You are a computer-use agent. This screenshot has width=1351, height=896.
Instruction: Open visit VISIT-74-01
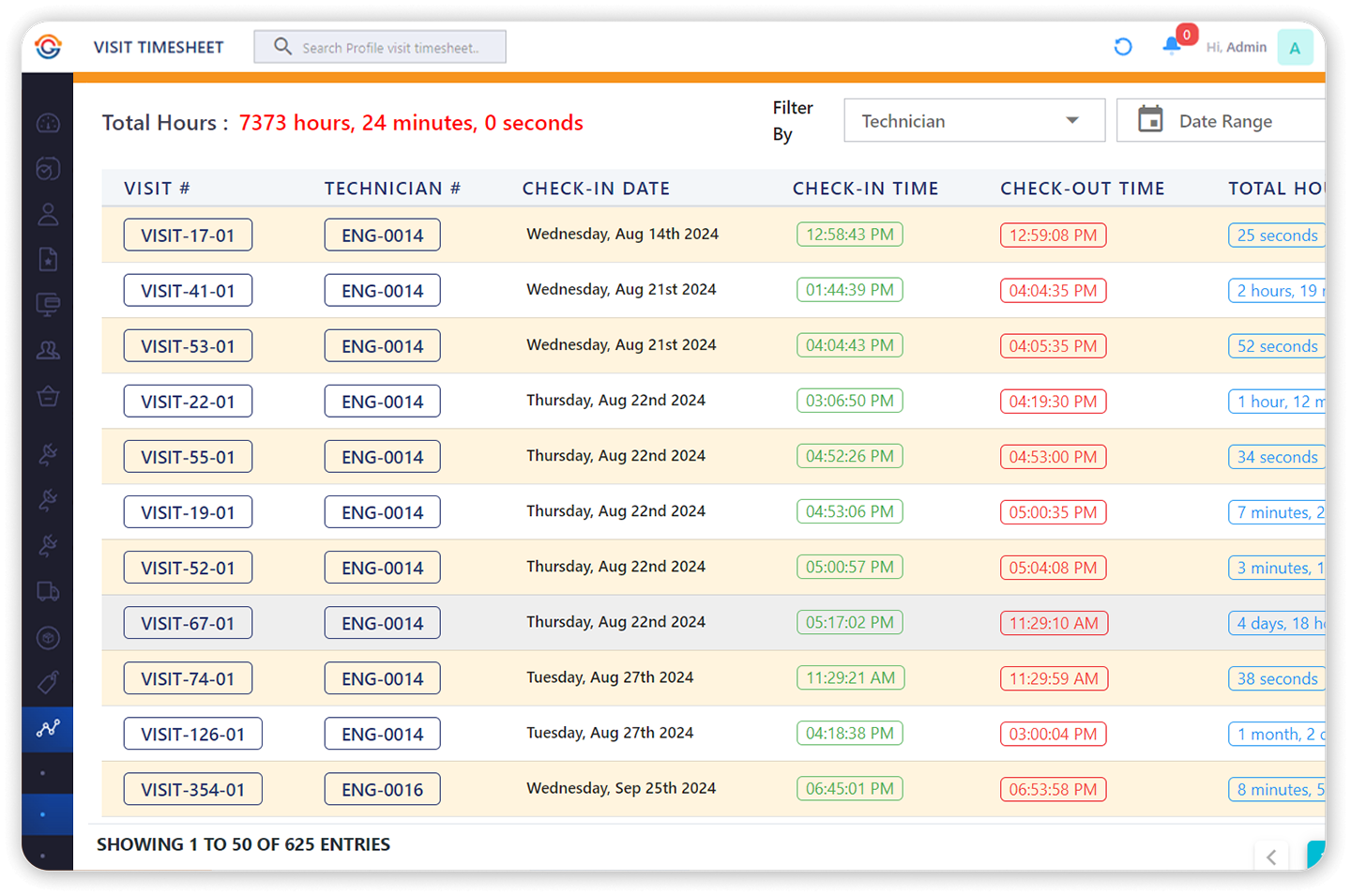[188, 677]
